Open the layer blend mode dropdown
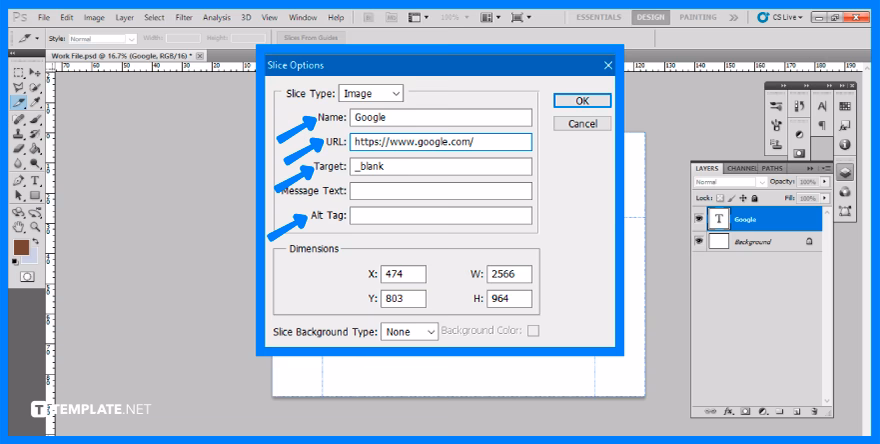 click(x=729, y=182)
